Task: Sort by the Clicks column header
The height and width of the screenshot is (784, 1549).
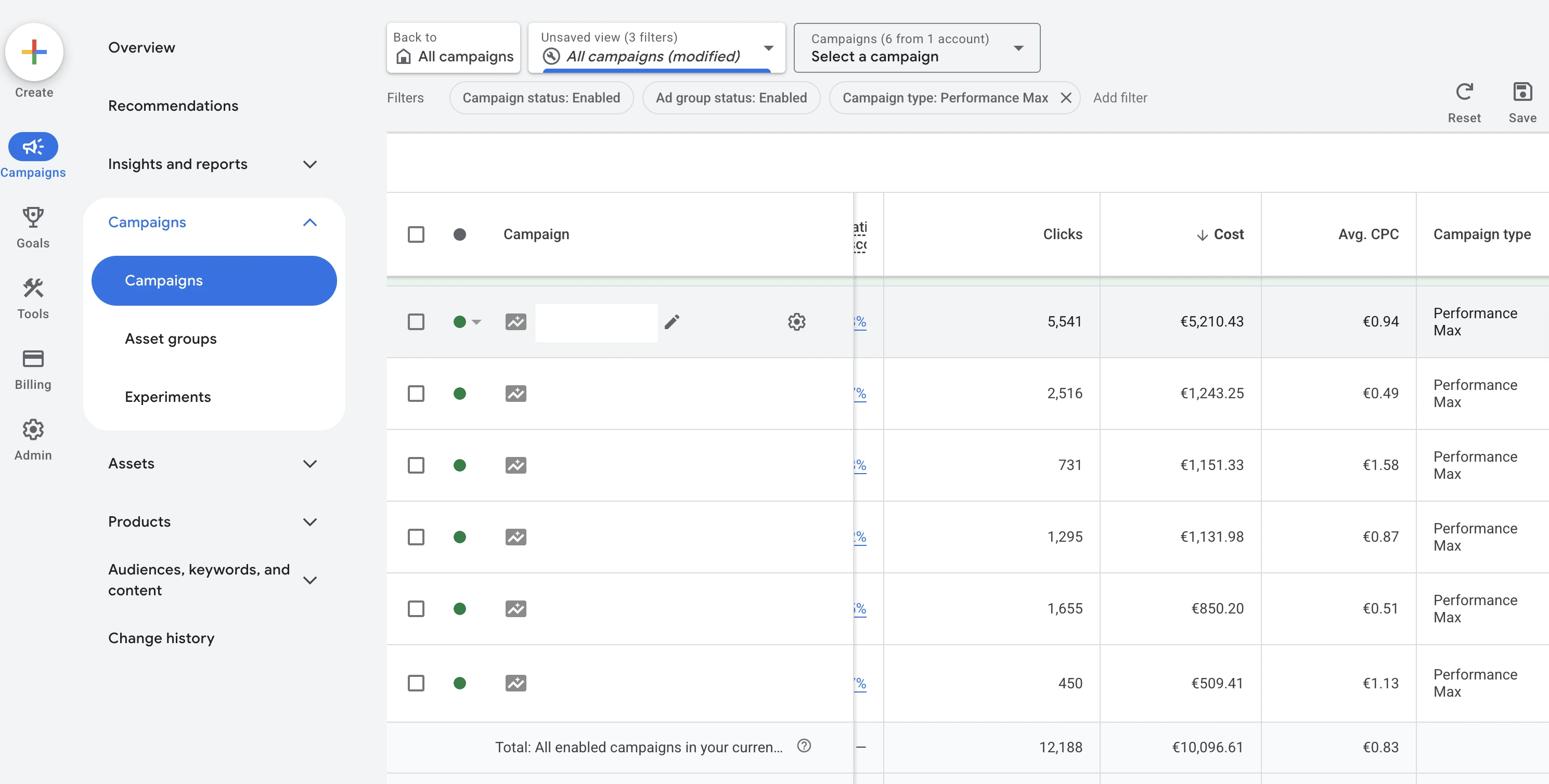Action: tap(1062, 234)
